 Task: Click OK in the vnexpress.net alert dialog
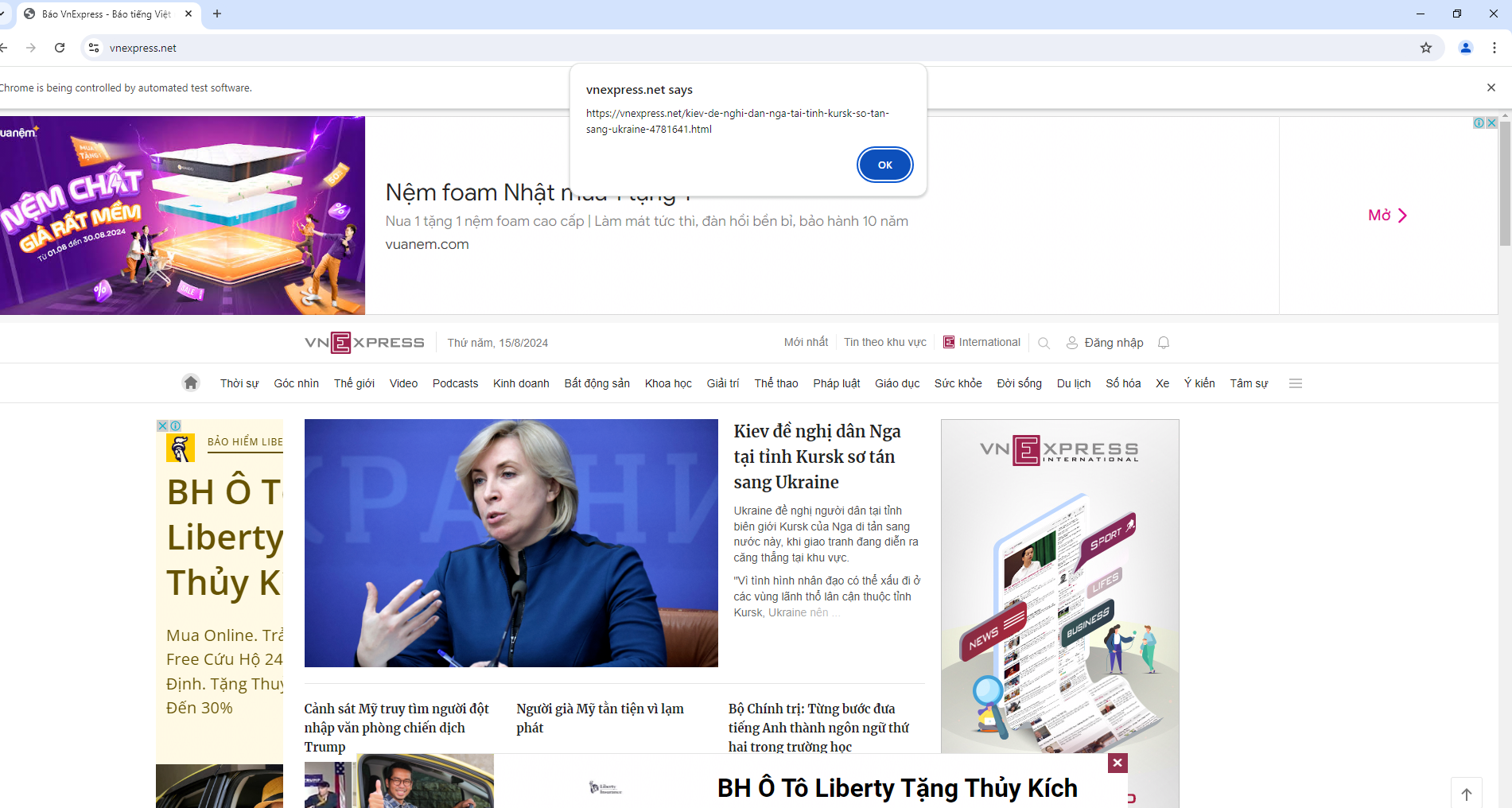pos(884,165)
